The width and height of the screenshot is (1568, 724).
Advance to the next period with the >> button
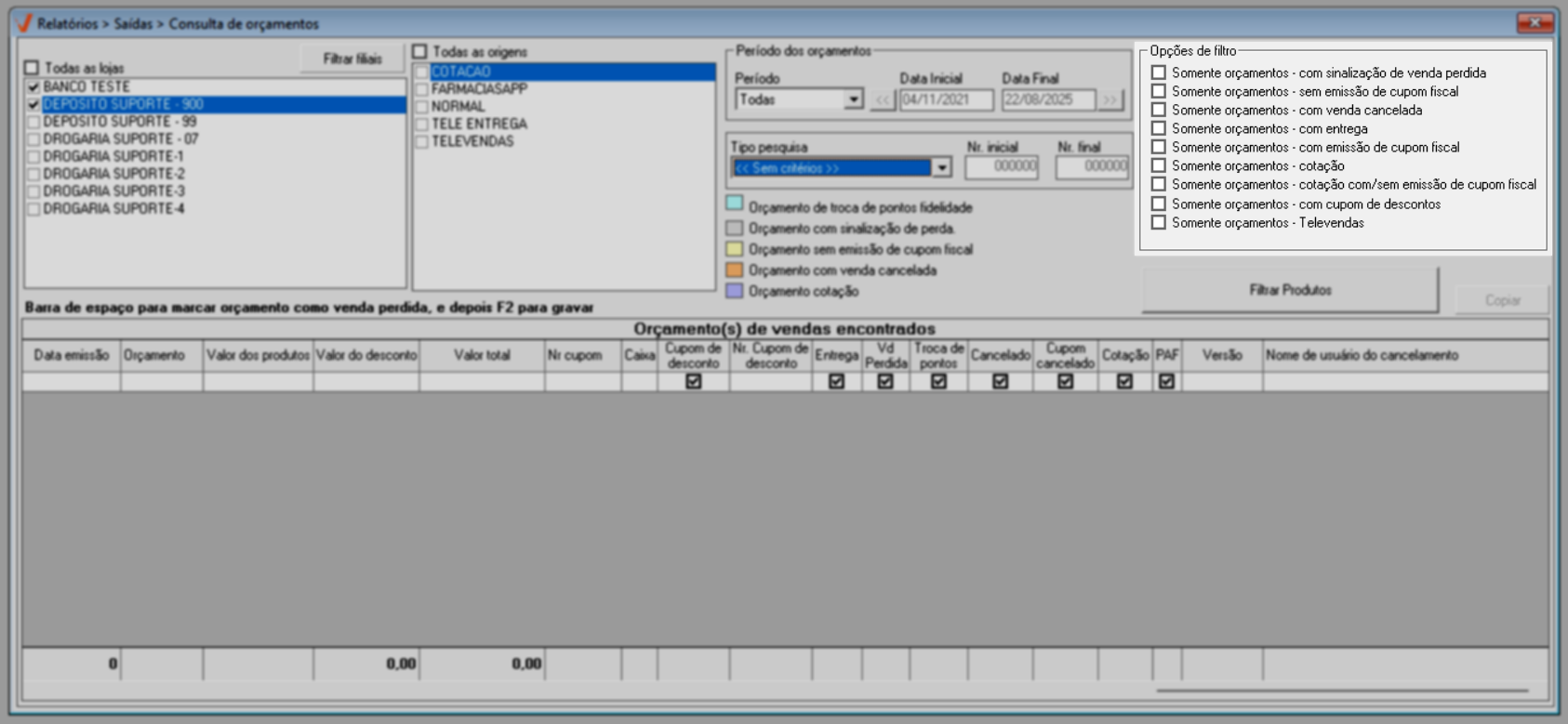1110,99
